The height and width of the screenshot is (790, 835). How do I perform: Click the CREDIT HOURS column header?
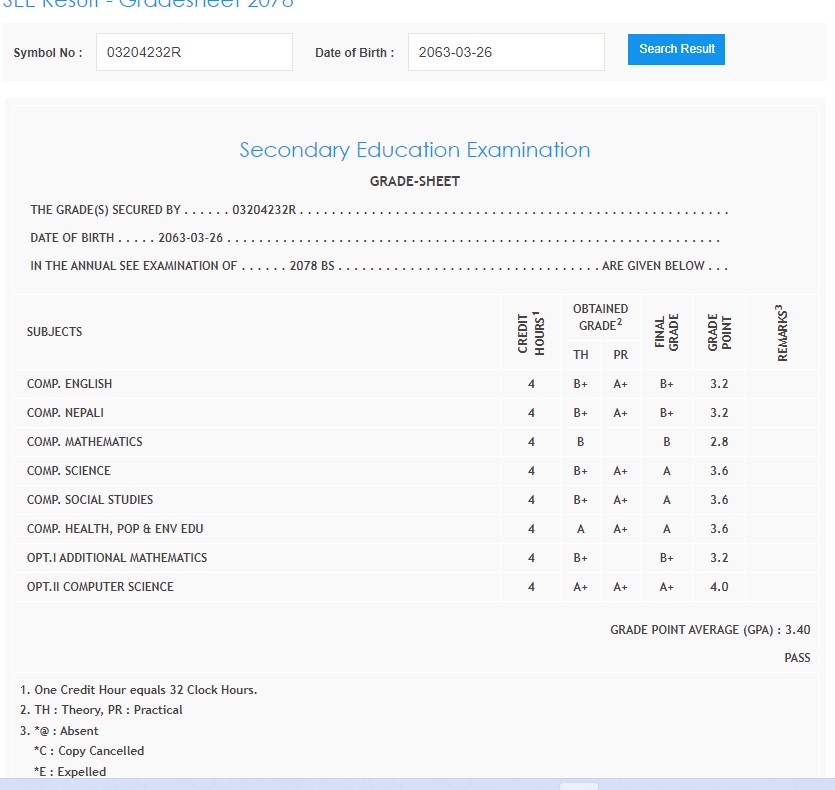pos(531,332)
